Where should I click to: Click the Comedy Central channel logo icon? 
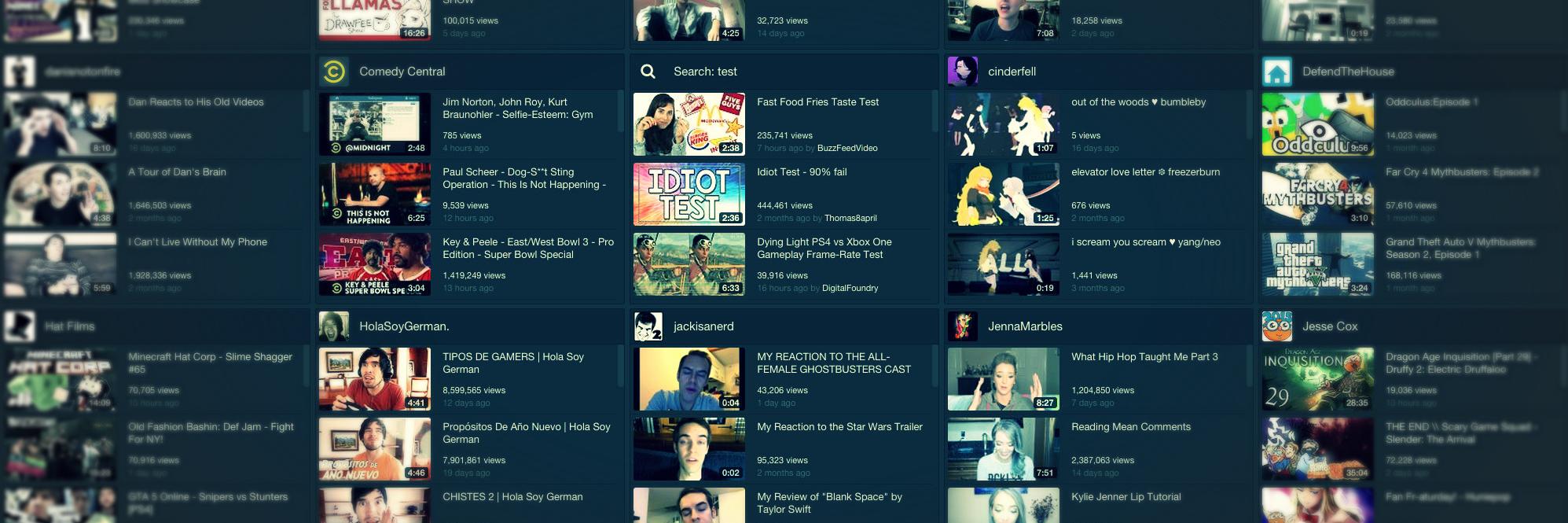(x=334, y=72)
